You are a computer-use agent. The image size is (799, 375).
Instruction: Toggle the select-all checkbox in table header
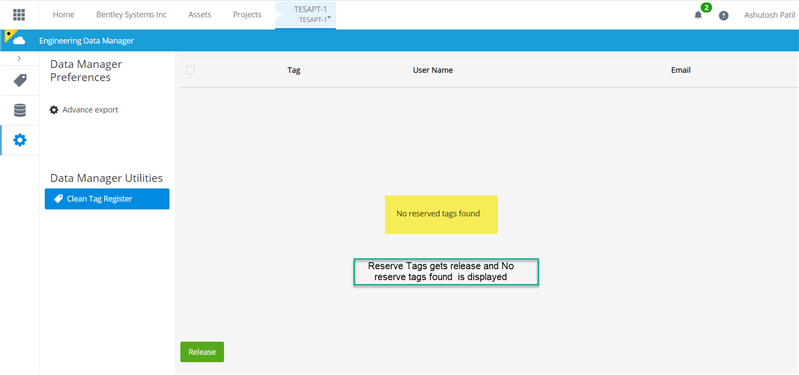[191, 70]
